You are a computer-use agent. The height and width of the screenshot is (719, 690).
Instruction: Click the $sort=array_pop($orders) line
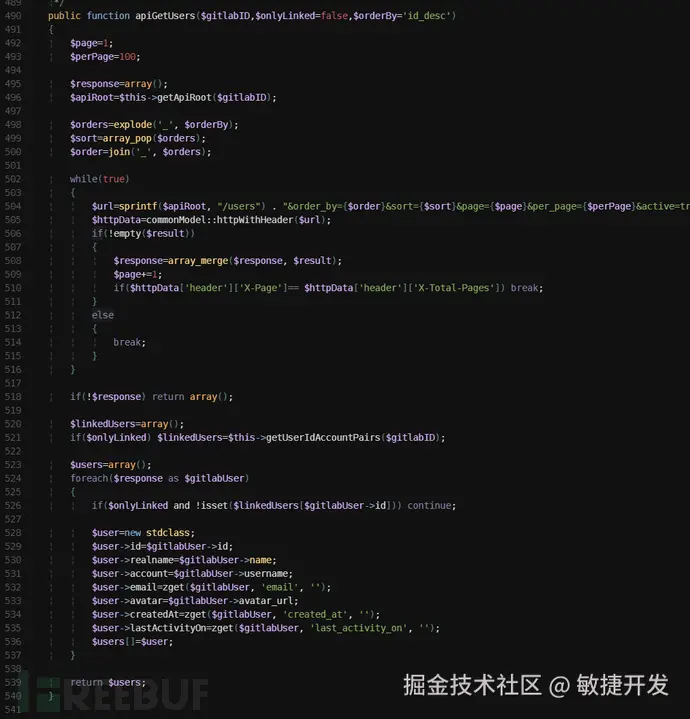pos(138,138)
